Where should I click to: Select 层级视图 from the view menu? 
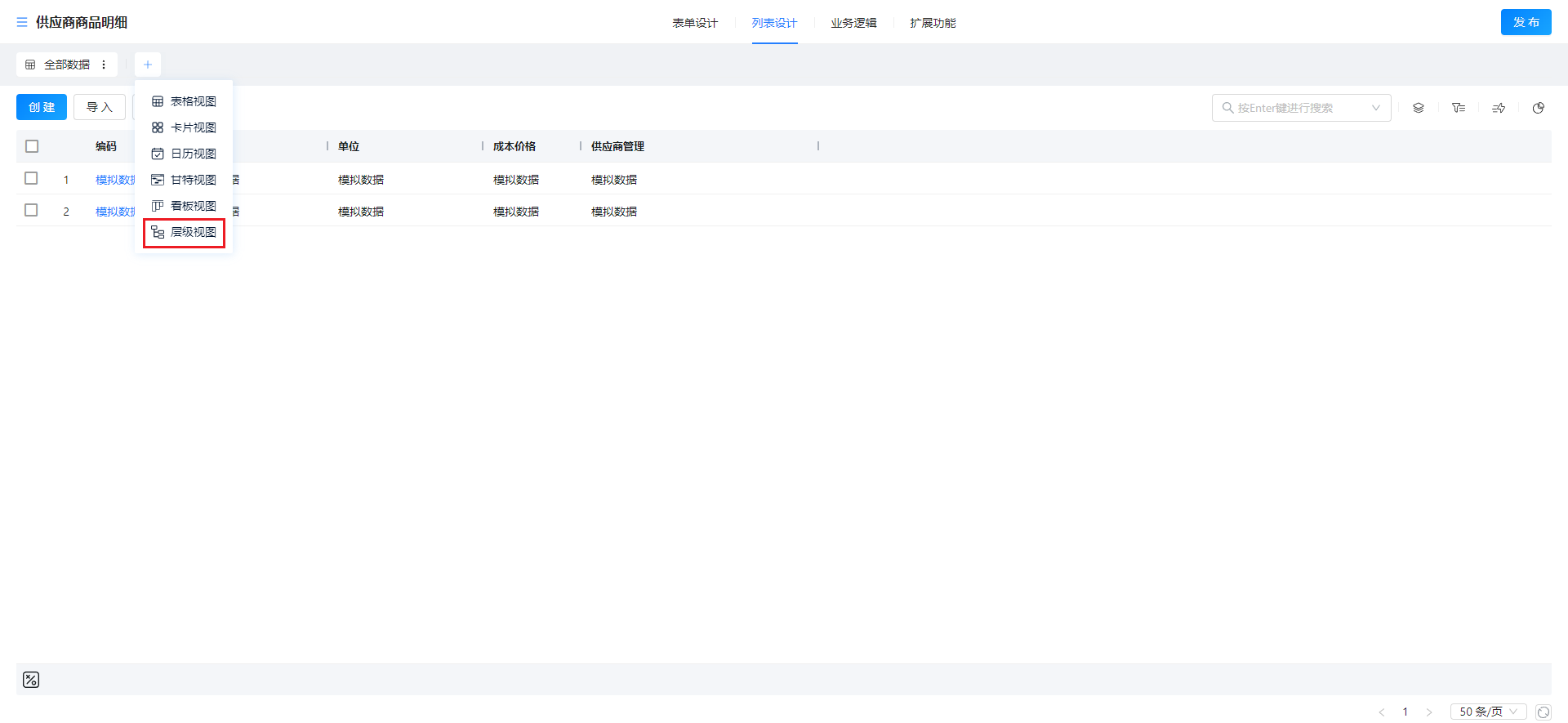click(185, 233)
